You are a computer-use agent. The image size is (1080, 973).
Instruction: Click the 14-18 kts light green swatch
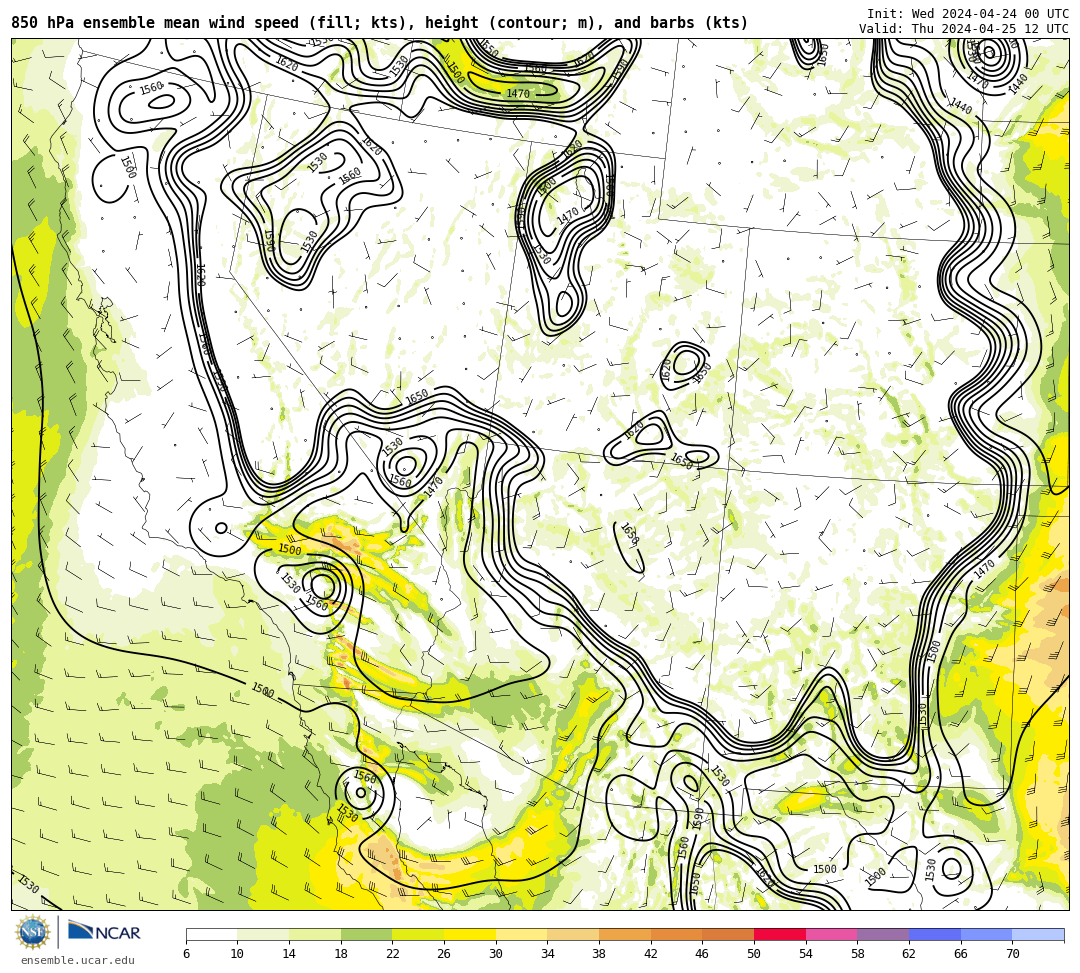pos(315,934)
